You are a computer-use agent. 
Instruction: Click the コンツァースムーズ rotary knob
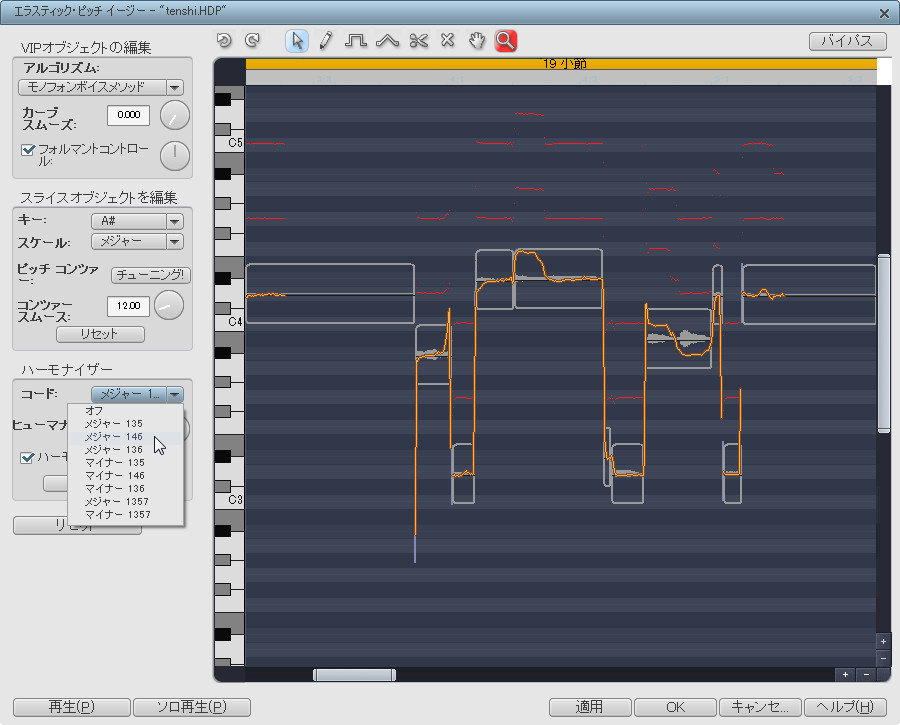[x=169, y=305]
